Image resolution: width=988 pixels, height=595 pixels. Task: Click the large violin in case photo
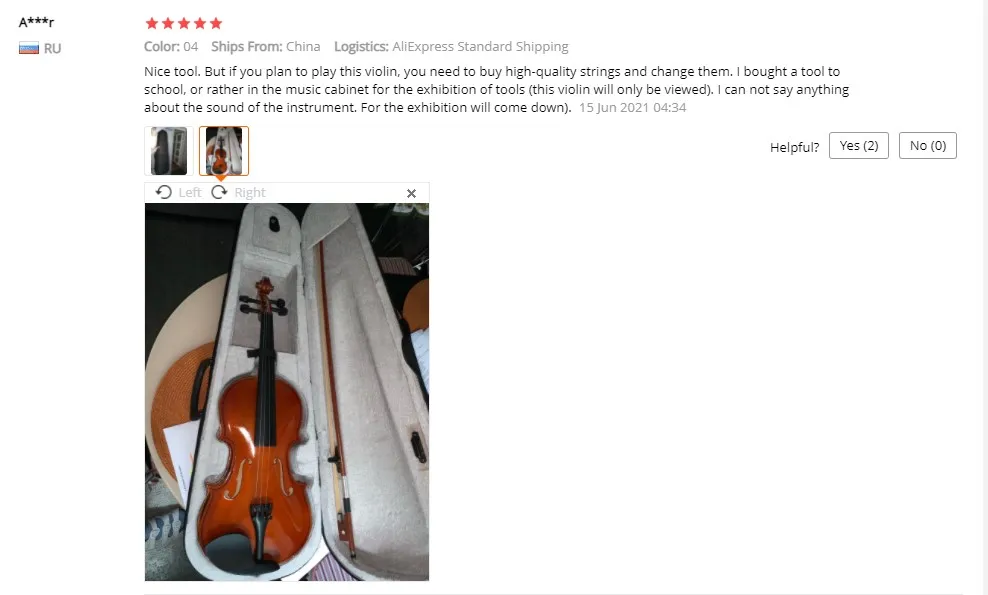coord(287,391)
